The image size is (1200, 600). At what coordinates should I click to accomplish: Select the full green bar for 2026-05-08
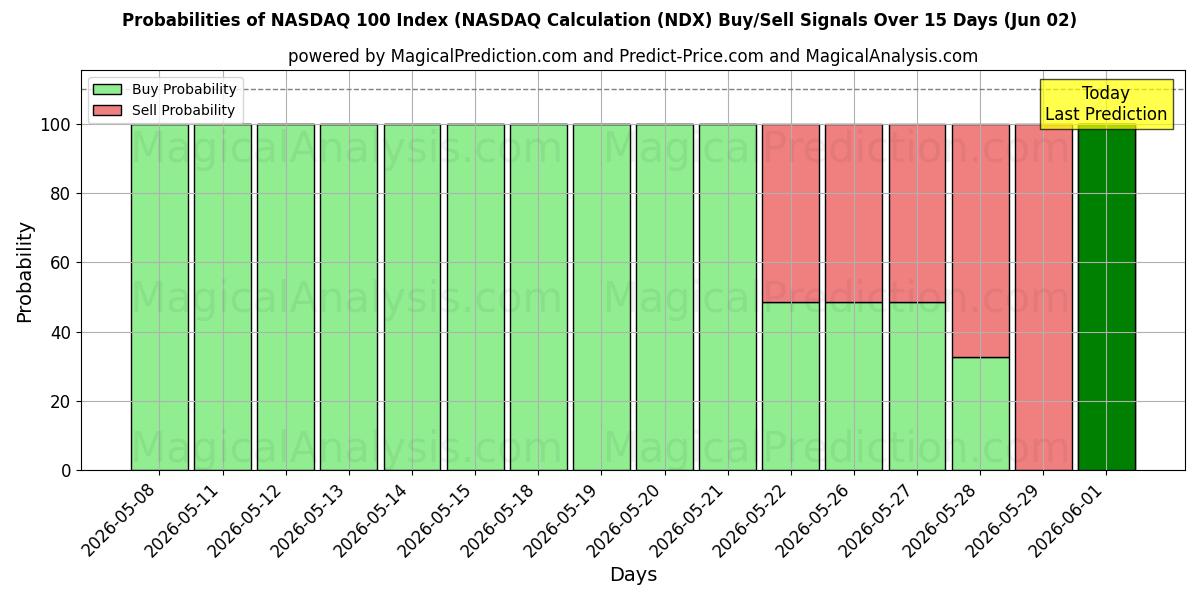159,297
